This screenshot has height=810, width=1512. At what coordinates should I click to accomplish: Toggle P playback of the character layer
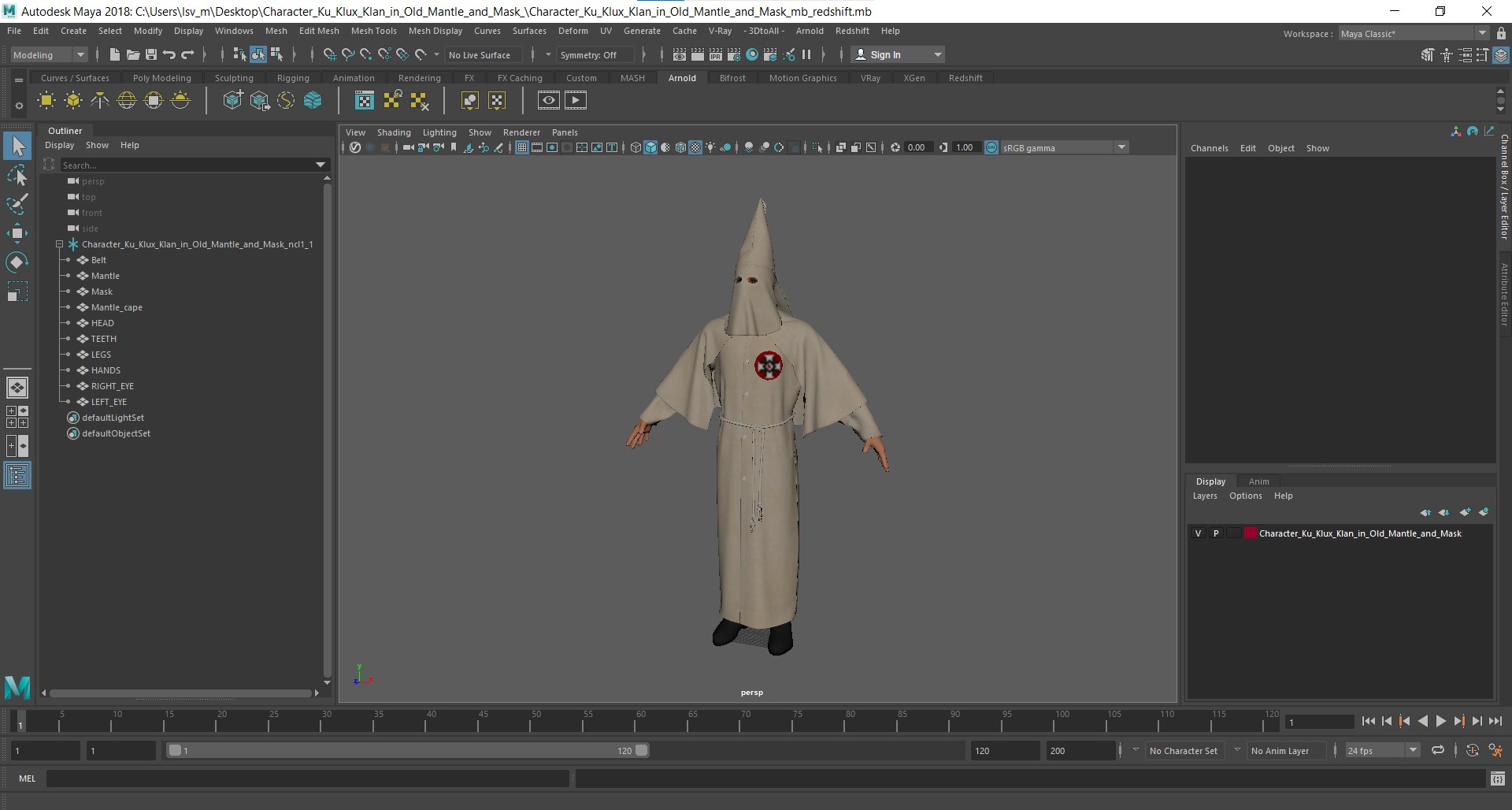1216,533
